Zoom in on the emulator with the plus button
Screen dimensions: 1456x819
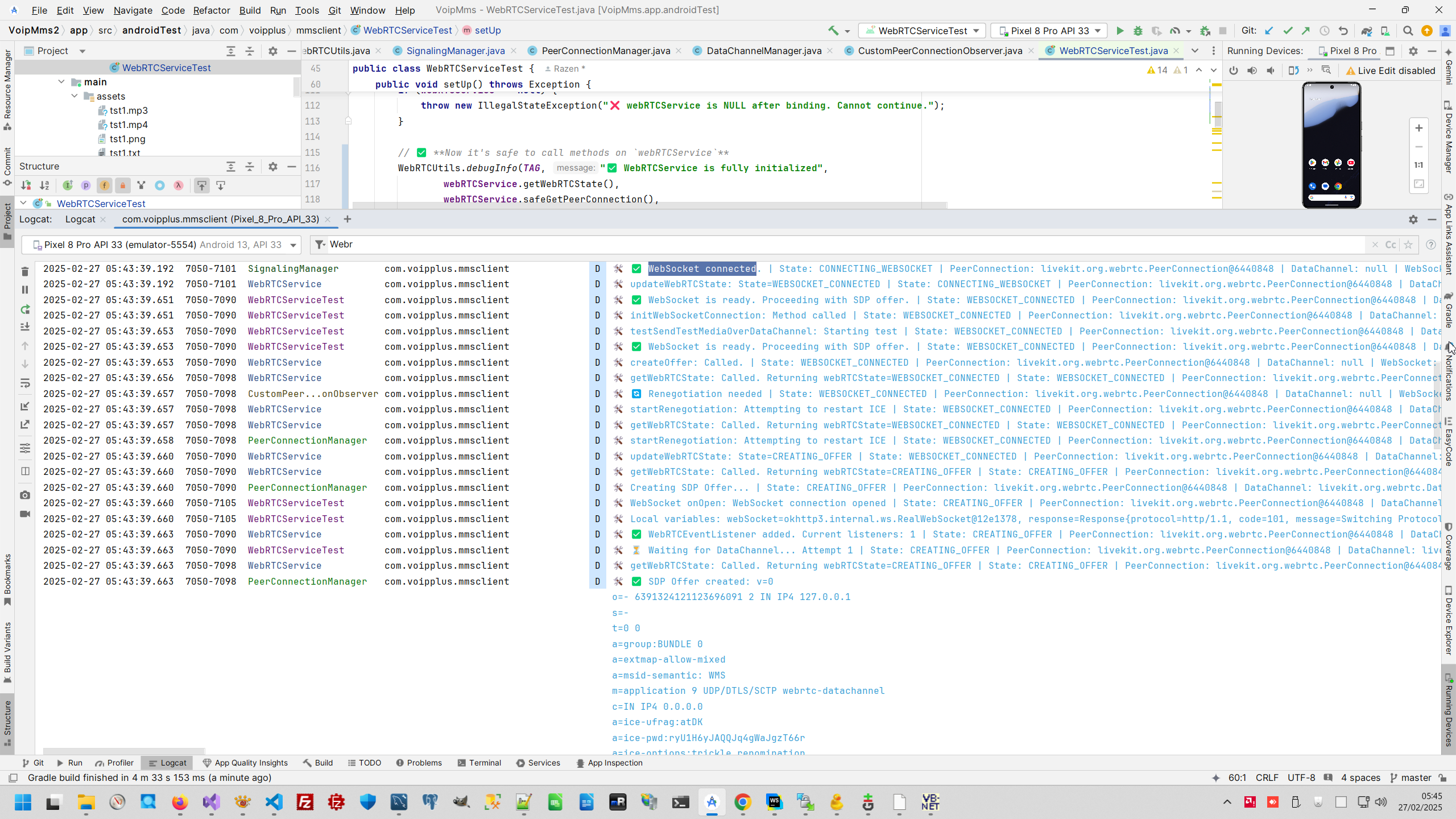click(x=1419, y=128)
